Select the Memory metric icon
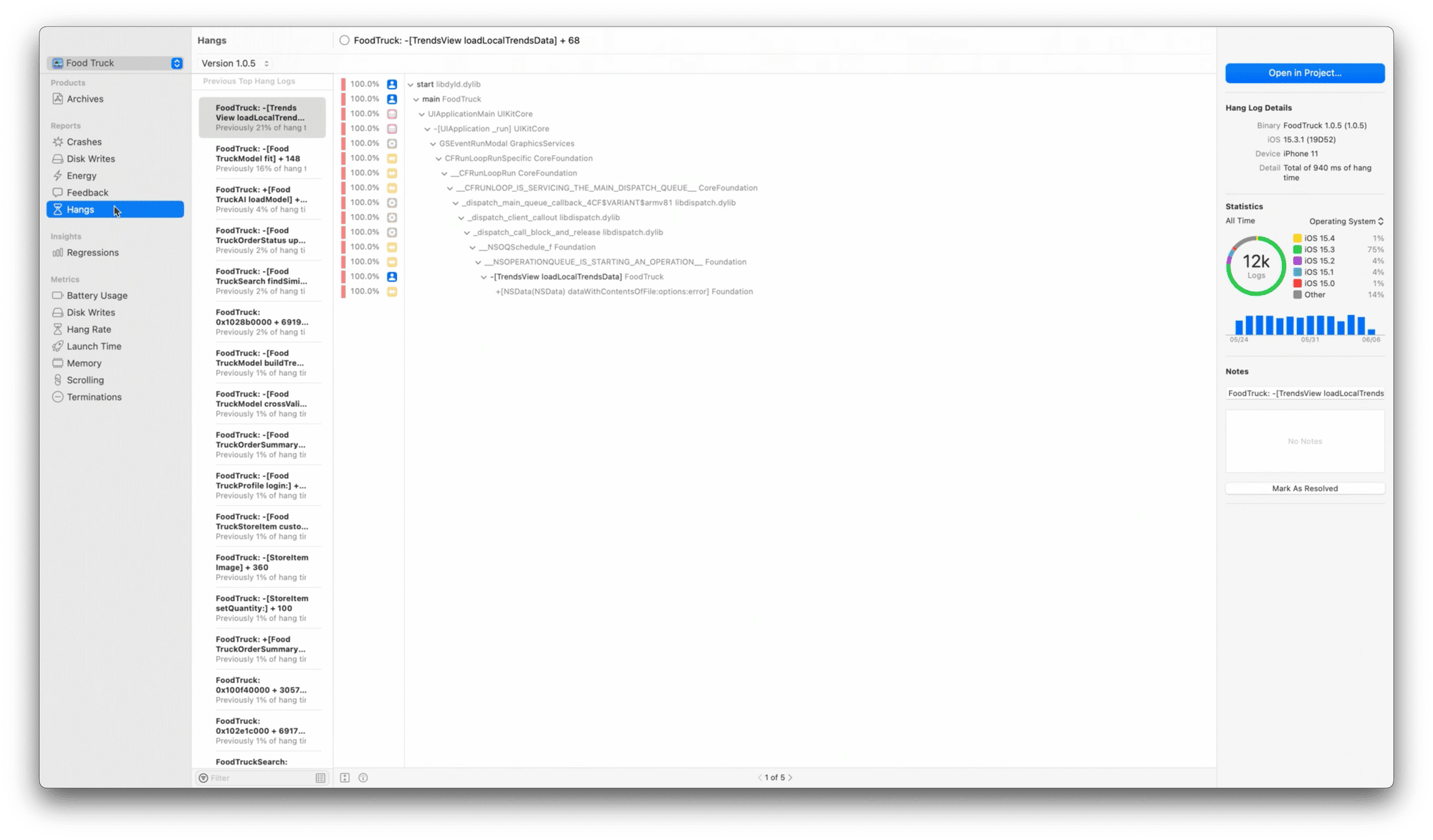This screenshot has width=1433, height=840. [x=57, y=363]
